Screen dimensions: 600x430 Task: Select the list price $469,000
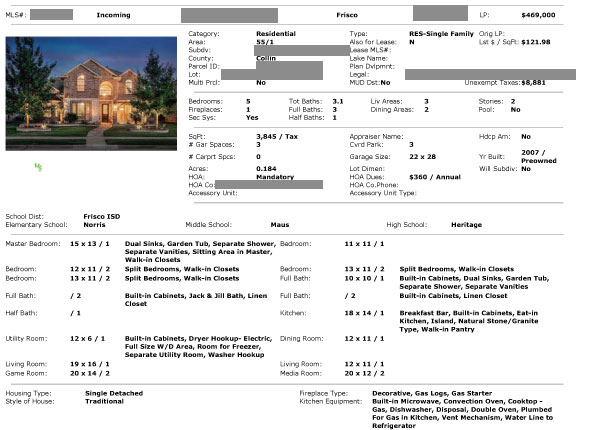[x=538, y=15]
